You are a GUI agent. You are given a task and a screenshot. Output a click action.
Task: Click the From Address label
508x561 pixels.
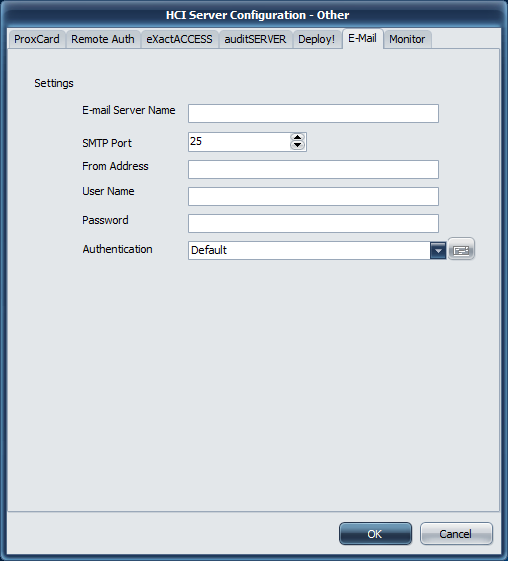click(115, 166)
